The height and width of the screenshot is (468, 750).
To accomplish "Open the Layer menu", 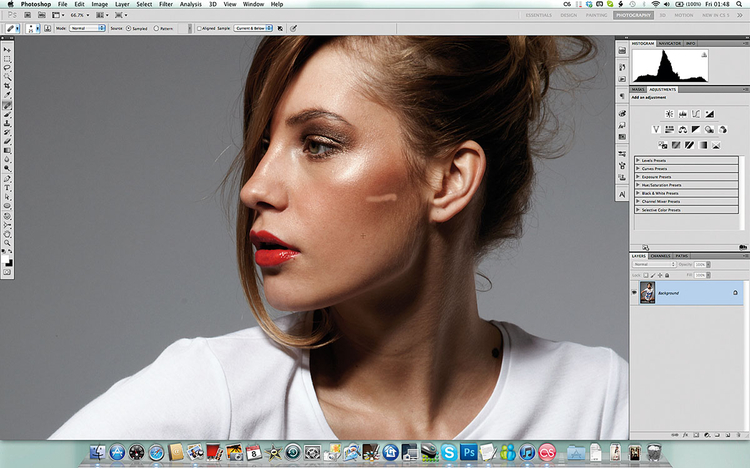I will pos(122,4).
